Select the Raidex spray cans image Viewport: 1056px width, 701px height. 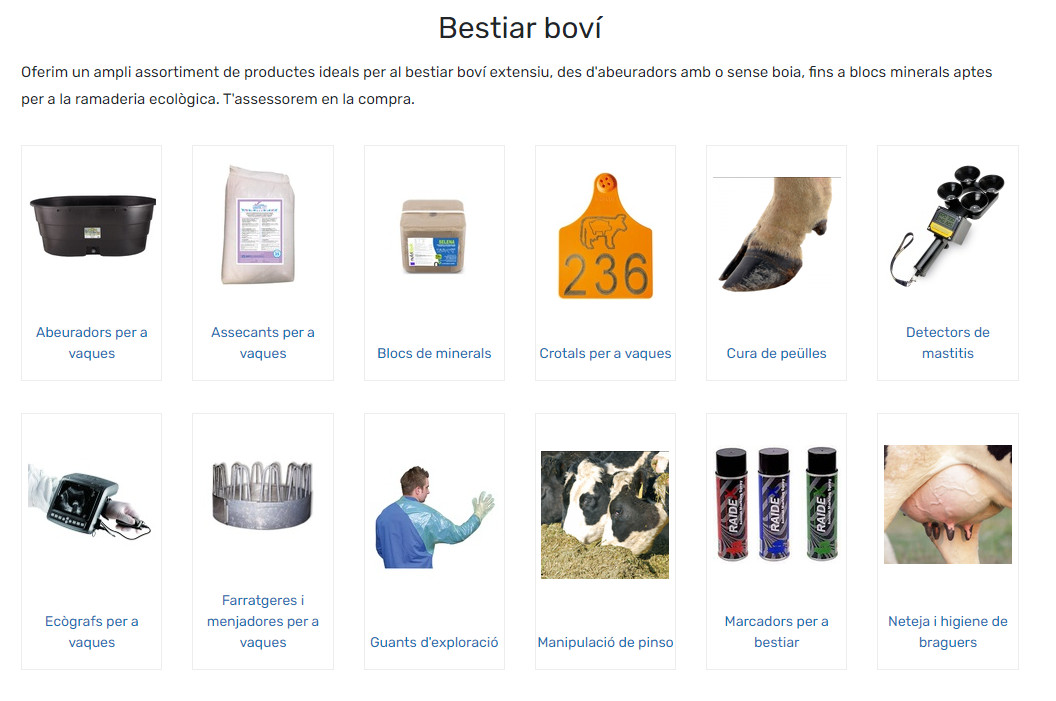click(777, 504)
